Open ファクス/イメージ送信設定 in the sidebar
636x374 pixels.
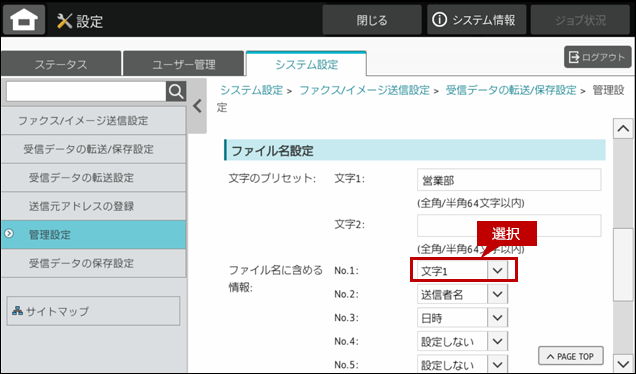93,120
